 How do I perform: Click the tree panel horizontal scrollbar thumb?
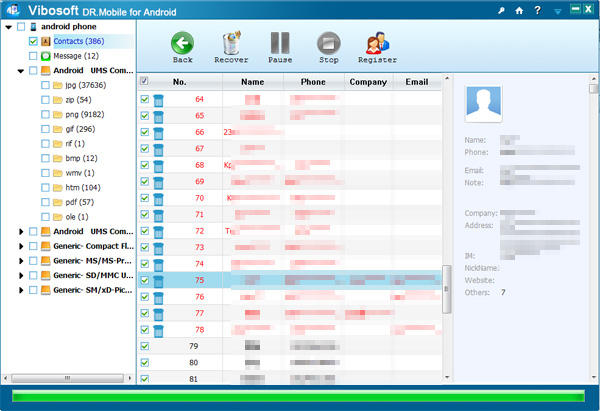(67, 378)
